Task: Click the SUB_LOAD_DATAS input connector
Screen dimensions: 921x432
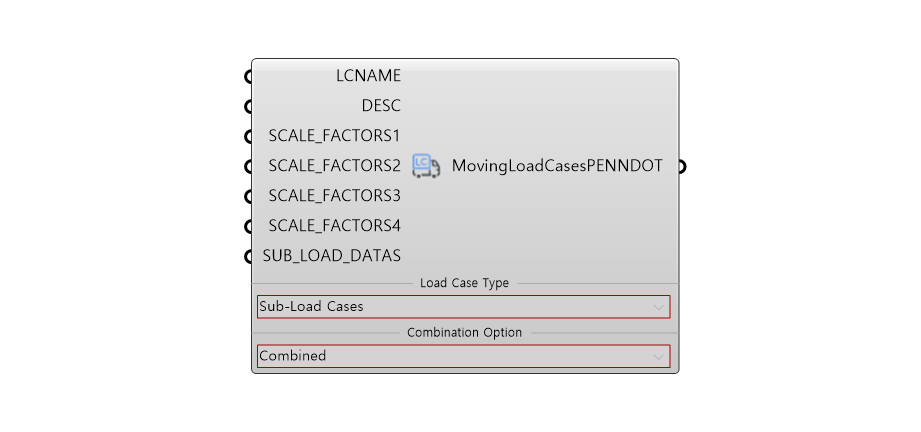Action: point(248,256)
